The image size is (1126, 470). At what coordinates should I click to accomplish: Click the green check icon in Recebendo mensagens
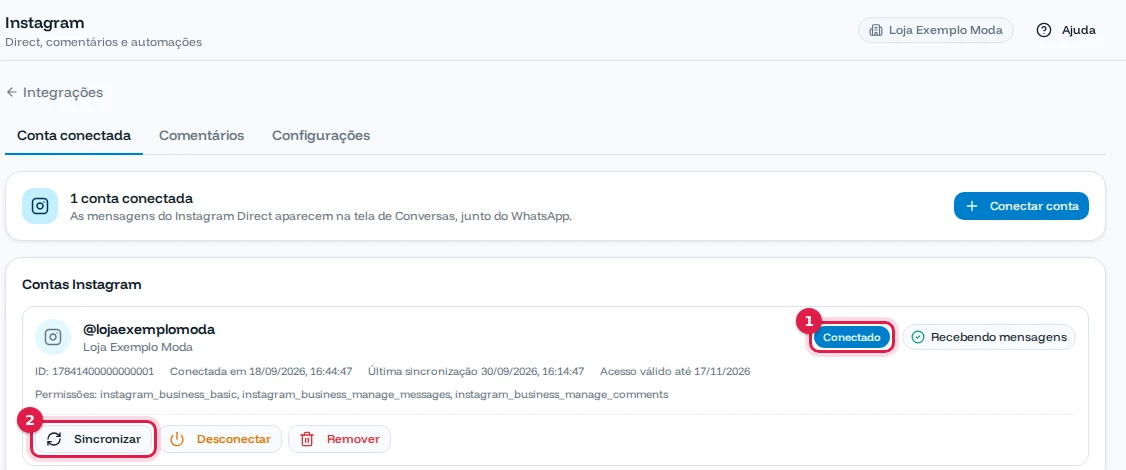tap(917, 337)
